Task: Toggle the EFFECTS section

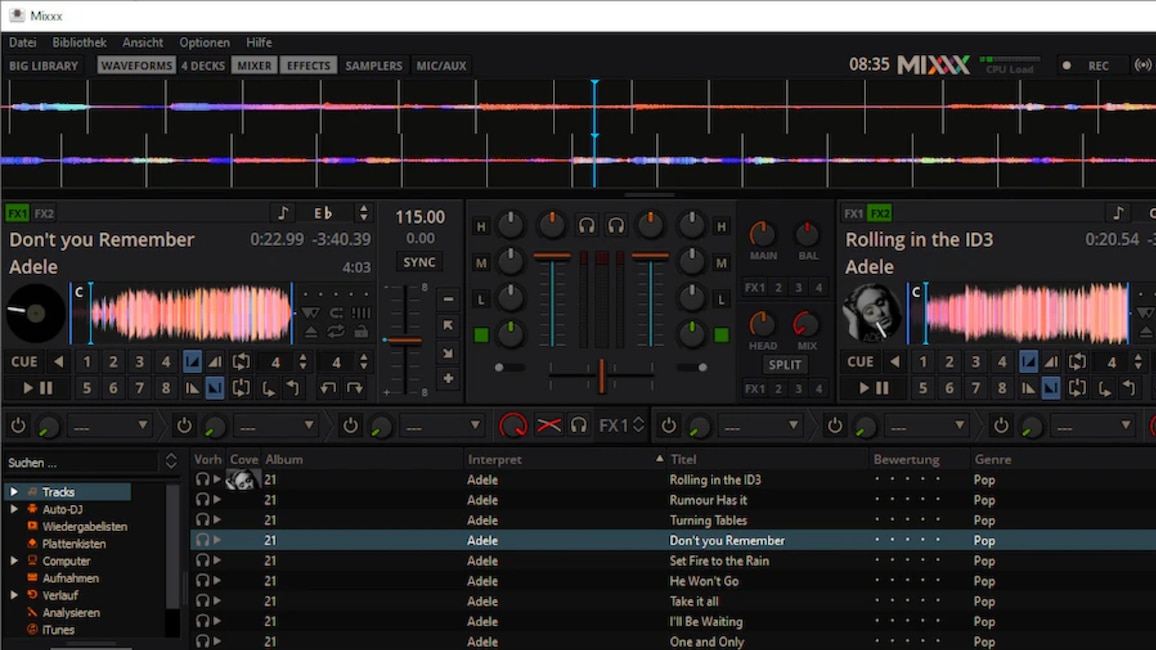Action: click(x=308, y=66)
